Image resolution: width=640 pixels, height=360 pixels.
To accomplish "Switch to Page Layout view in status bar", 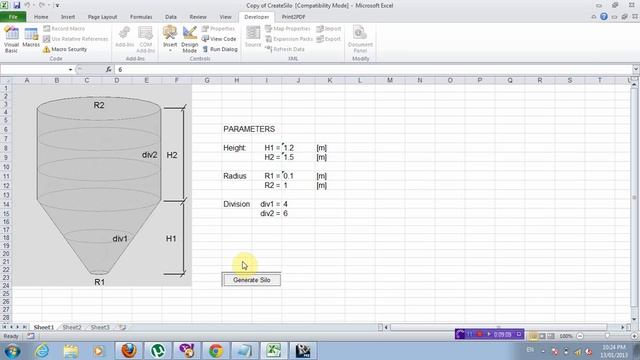I will pyautogui.click(x=542, y=336).
